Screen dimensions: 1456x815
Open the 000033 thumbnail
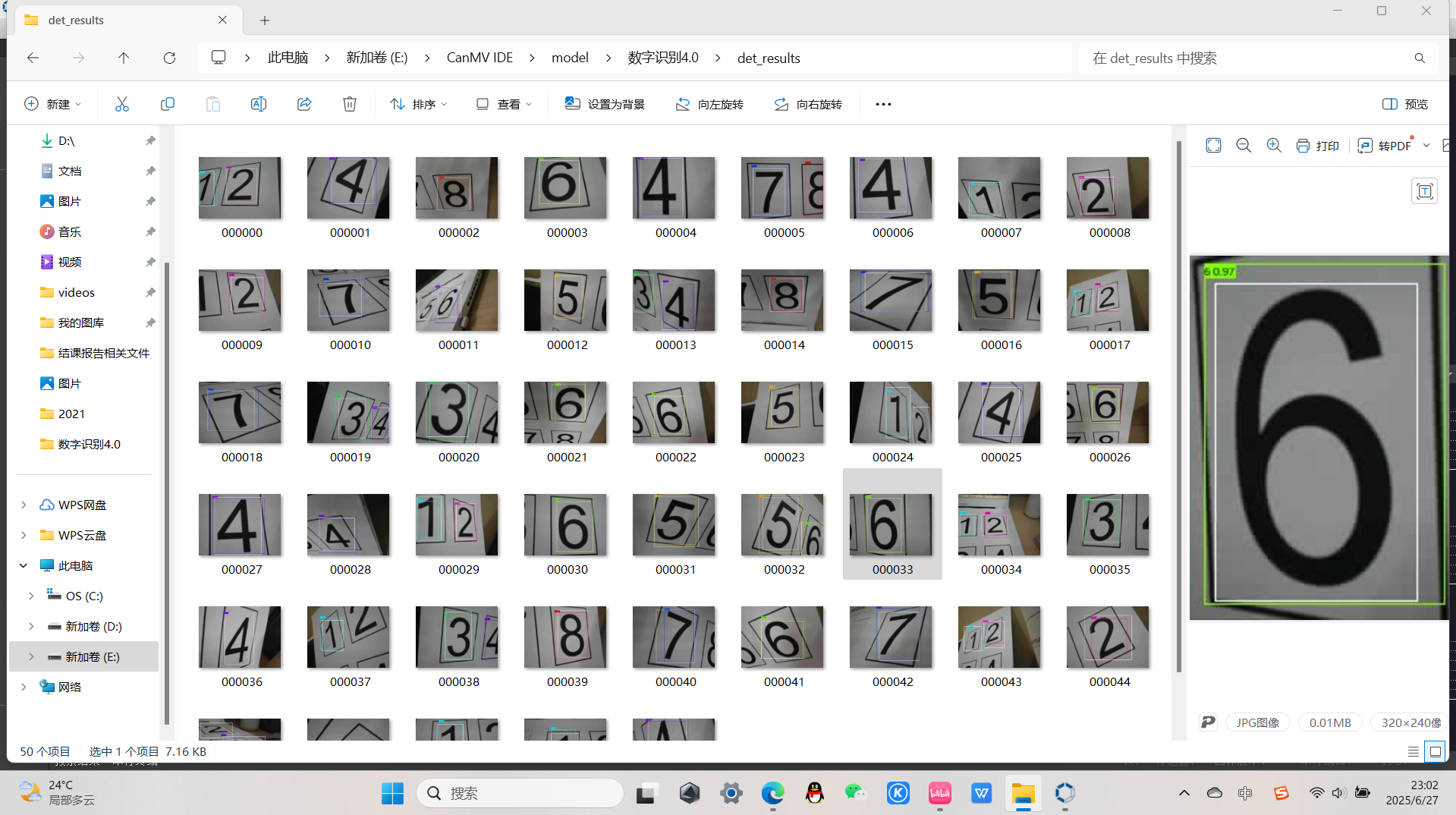pyautogui.click(x=892, y=524)
